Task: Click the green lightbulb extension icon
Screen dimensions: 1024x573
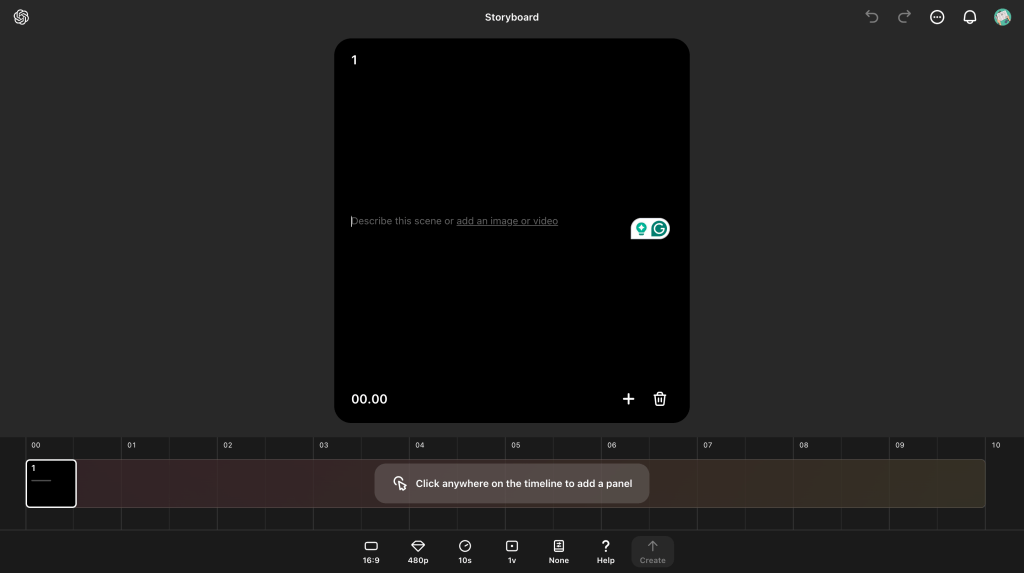Action: (641, 229)
